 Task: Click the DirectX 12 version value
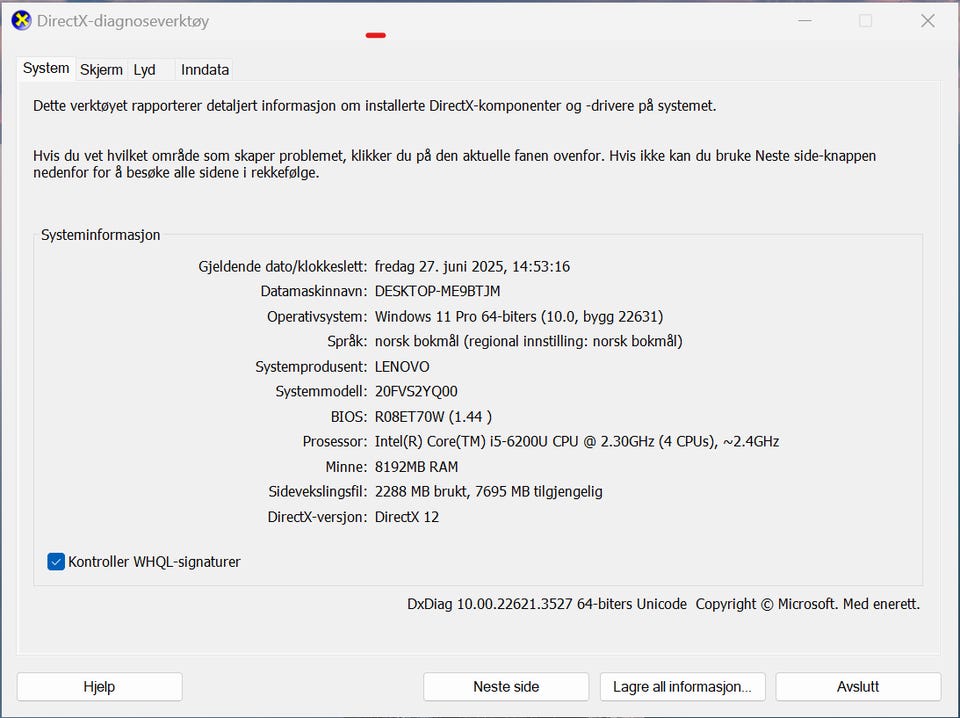tap(407, 517)
